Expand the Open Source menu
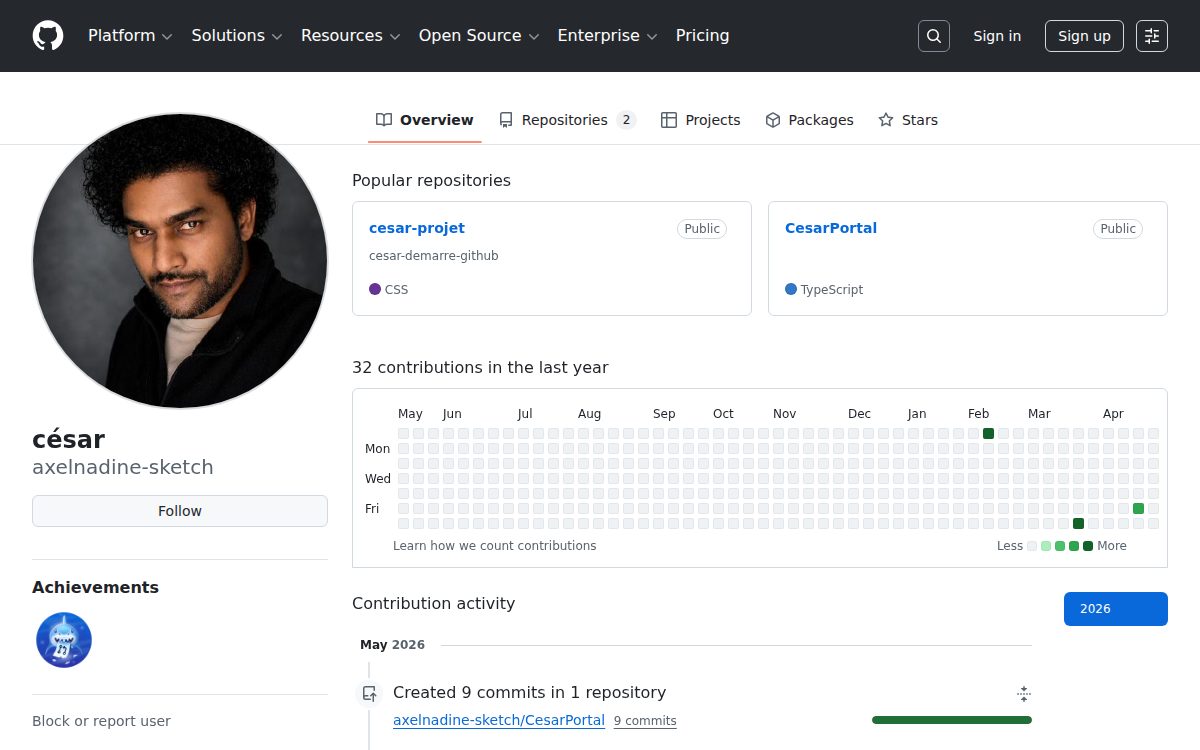 (479, 36)
